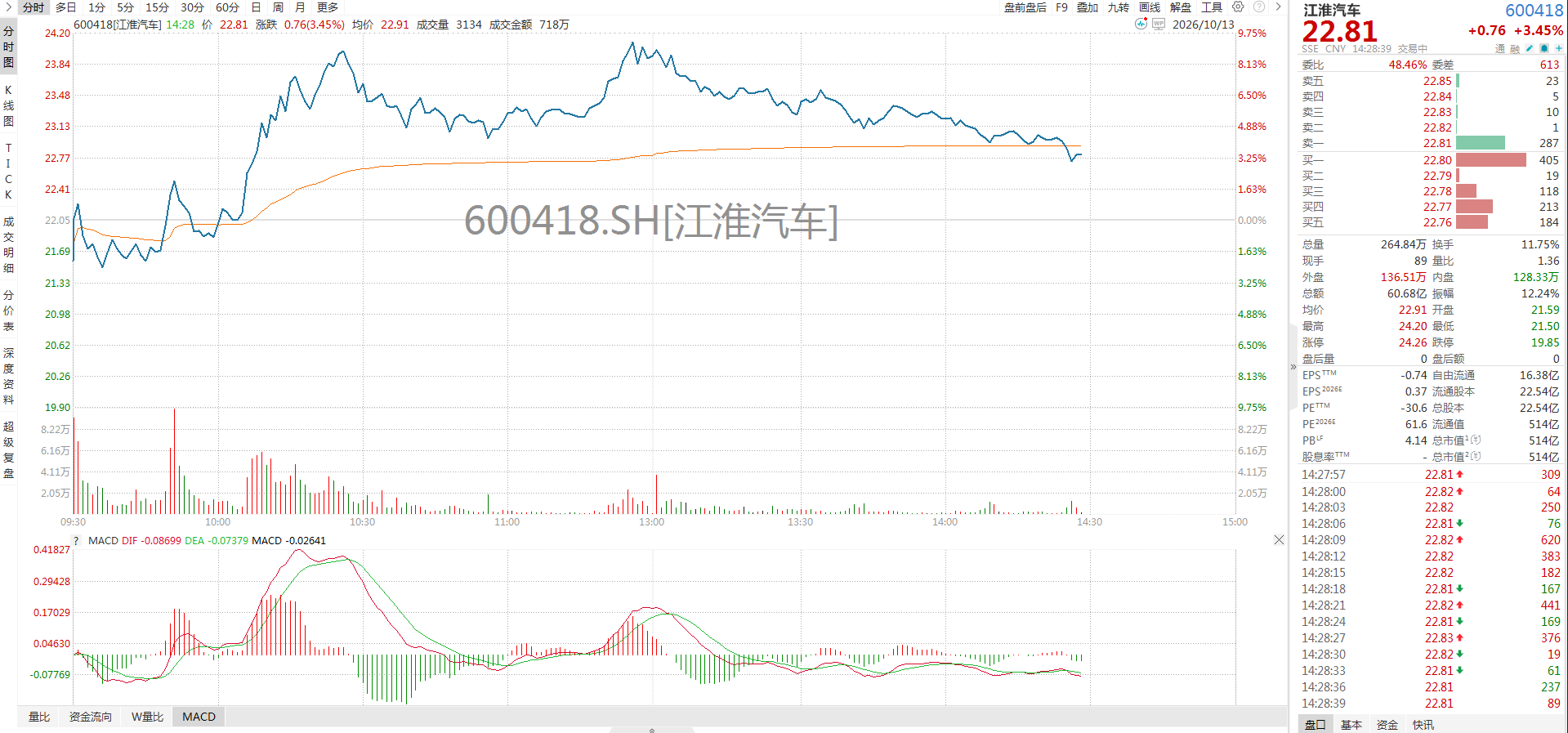Open 成交明细 in left sidebar
The width and height of the screenshot is (1568, 733).
(8, 244)
